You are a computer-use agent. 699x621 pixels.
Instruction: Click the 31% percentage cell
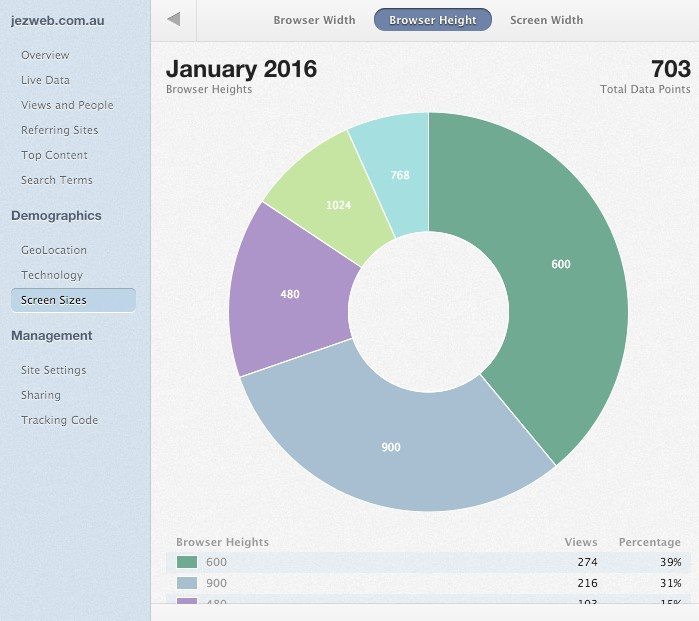(670, 583)
